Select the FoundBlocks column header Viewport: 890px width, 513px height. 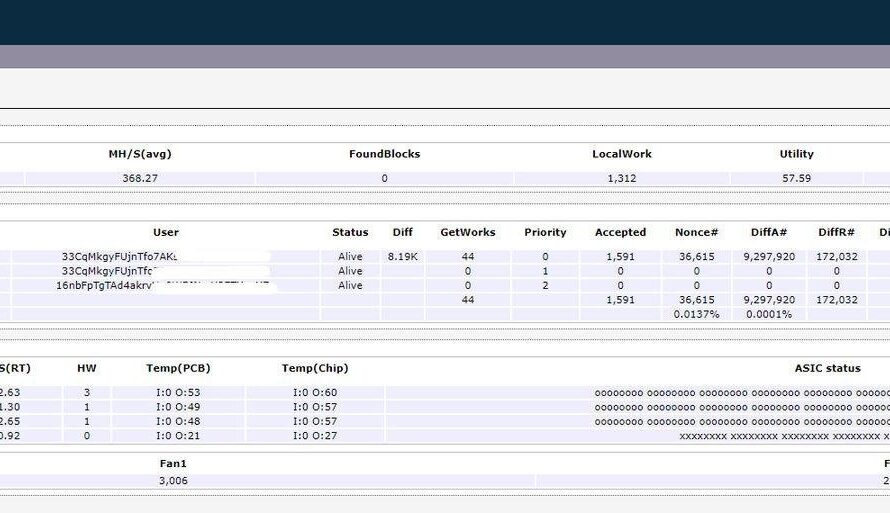point(384,154)
